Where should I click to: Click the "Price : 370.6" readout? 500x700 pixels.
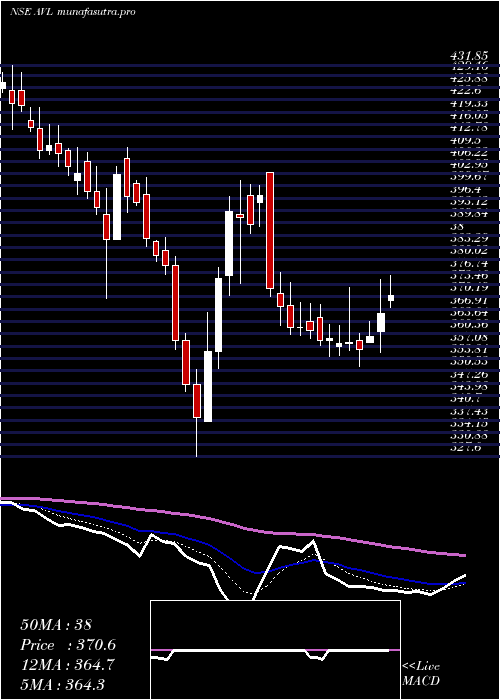pos(68,645)
